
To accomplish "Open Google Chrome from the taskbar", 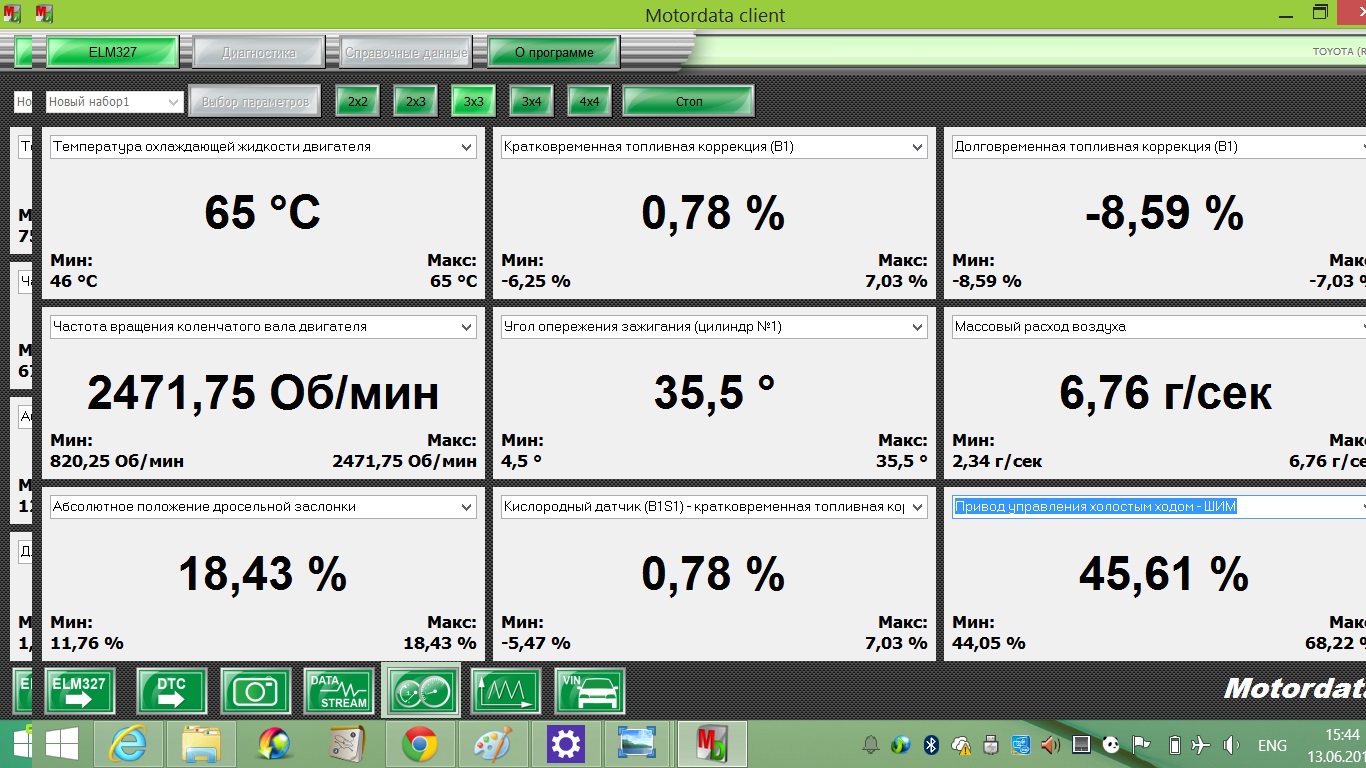I will pyautogui.click(x=420, y=745).
